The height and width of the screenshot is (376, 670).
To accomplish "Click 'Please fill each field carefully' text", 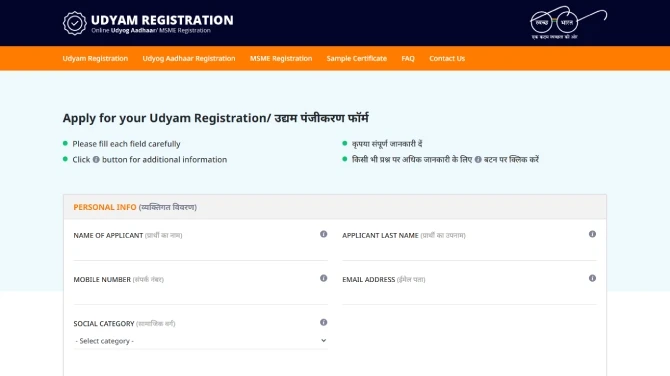I will click(126, 144).
